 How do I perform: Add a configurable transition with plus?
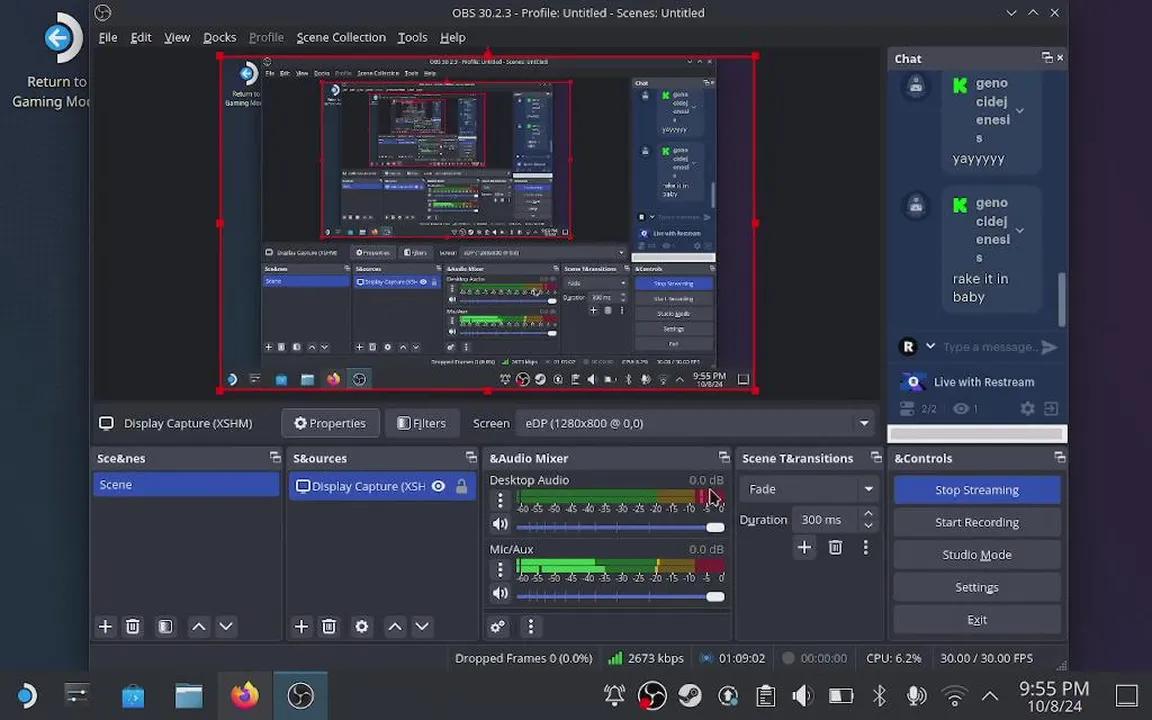point(804,547)
